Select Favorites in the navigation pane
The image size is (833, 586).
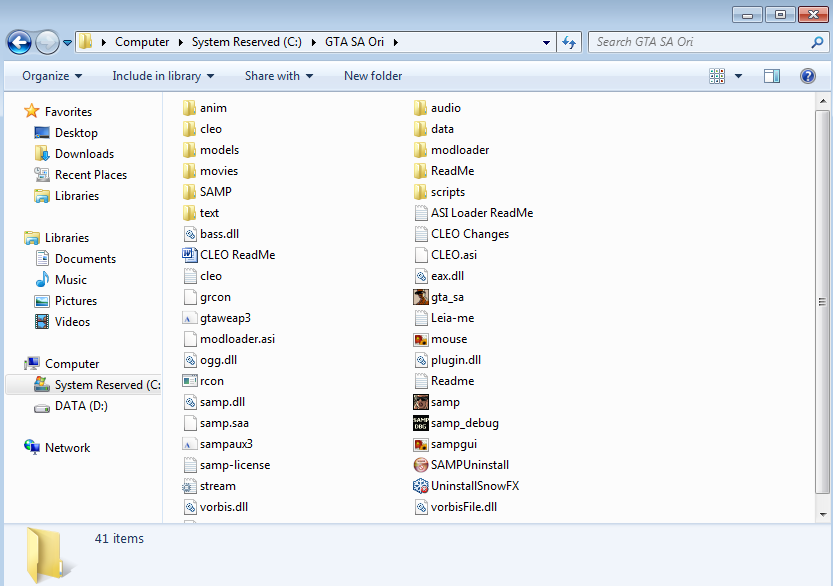pyautogui.click(x=68, y=112)
